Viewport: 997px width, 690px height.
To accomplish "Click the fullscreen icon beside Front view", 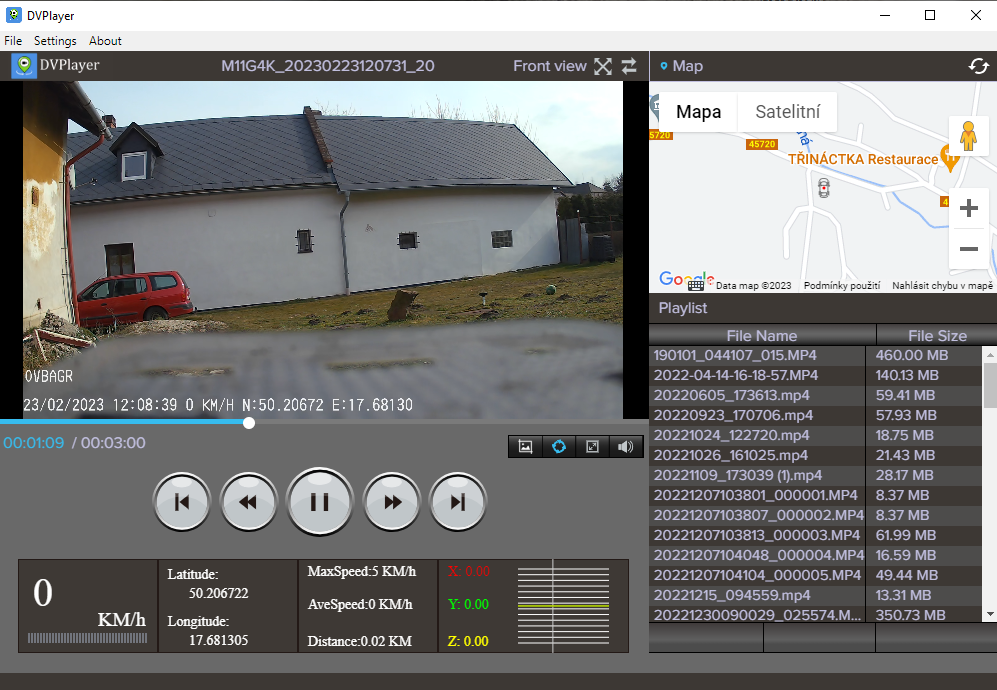I will click(602, 66).
